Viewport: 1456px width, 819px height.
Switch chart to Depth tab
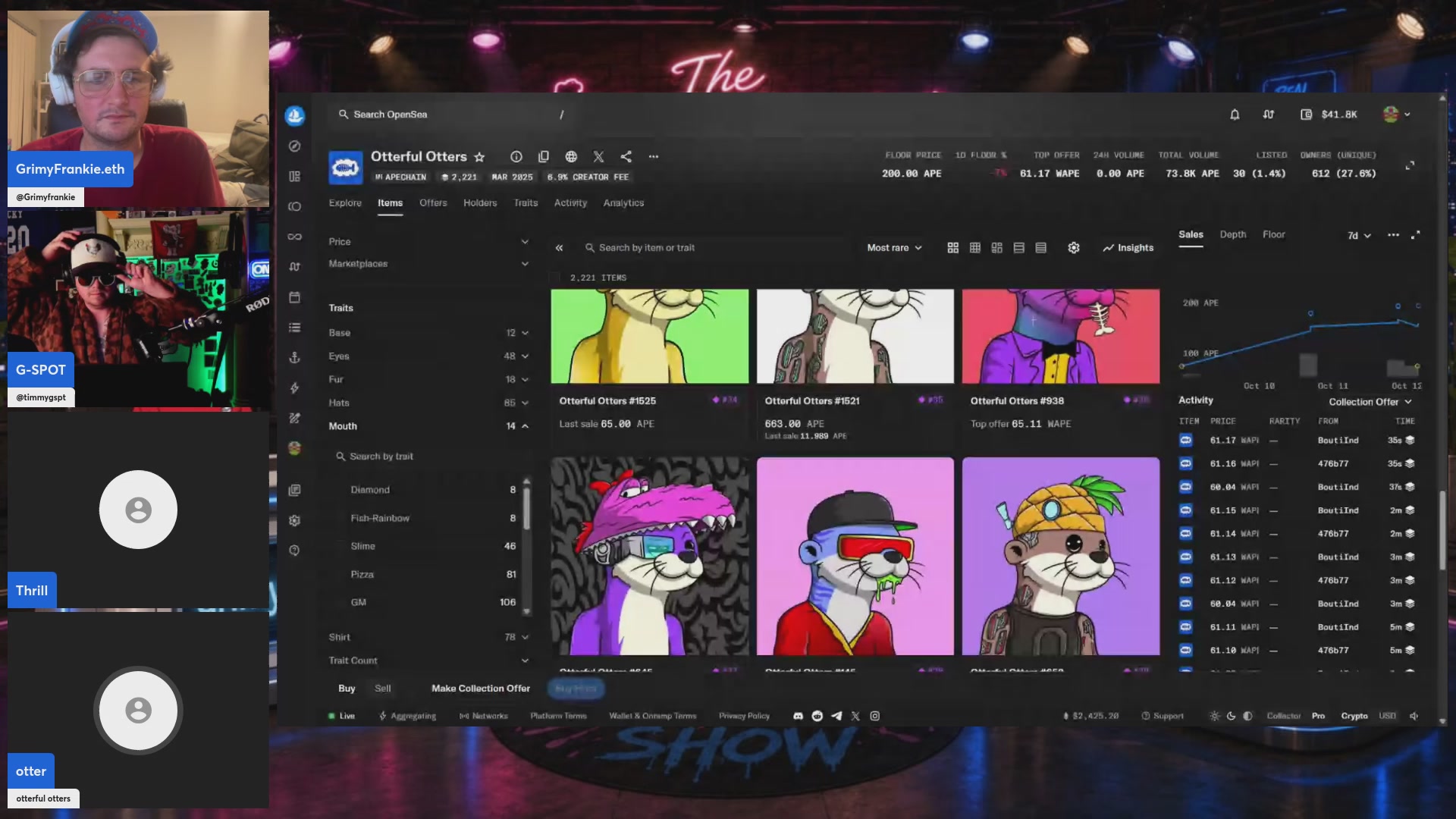(1232, 235)
